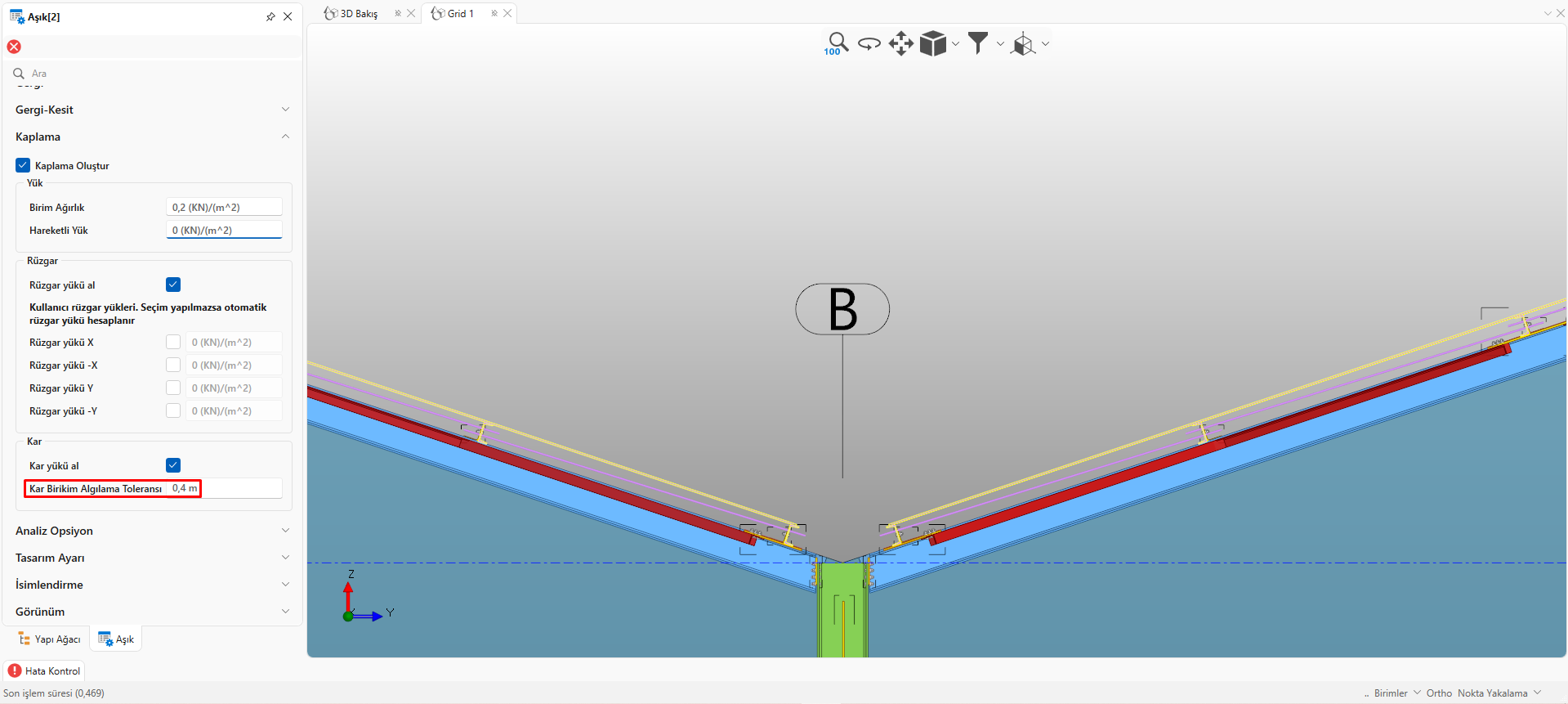
Task: Click the red cancel X icon in Aşık panel
Action: pyautogui.click(x=14, y=47)
